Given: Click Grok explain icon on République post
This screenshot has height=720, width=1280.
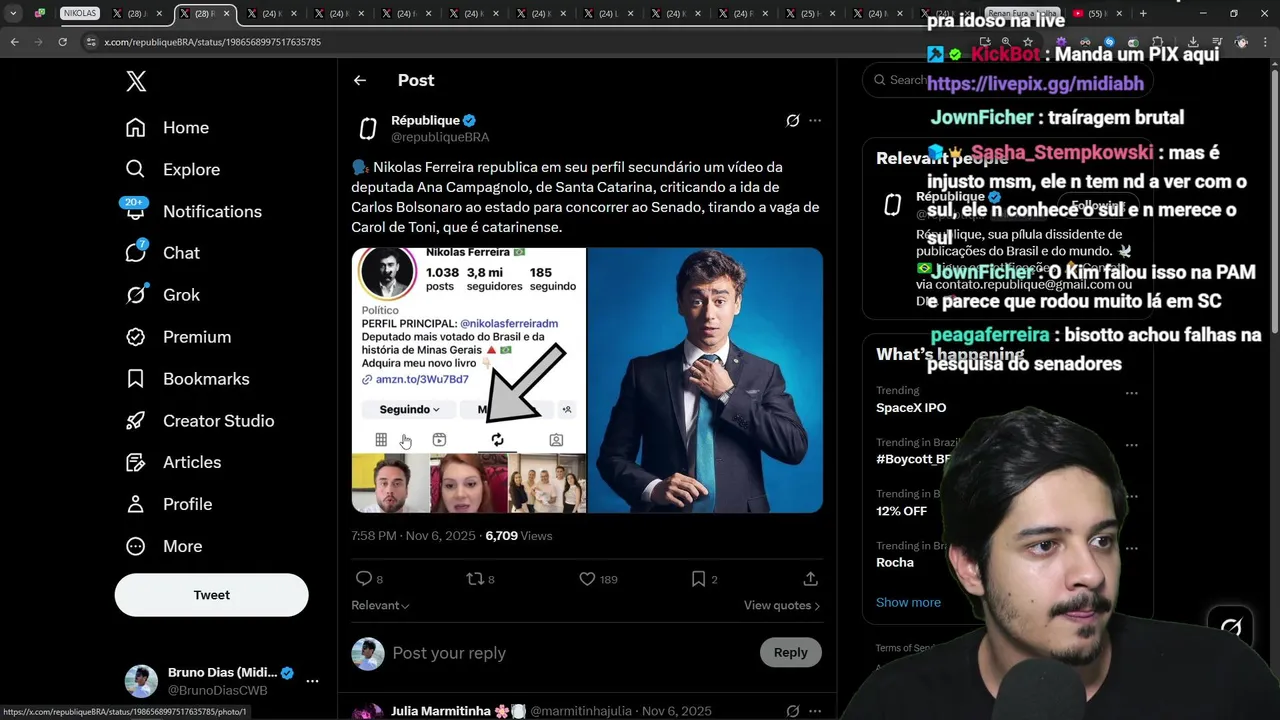Looking at the screenshot, I should [793, 120].
